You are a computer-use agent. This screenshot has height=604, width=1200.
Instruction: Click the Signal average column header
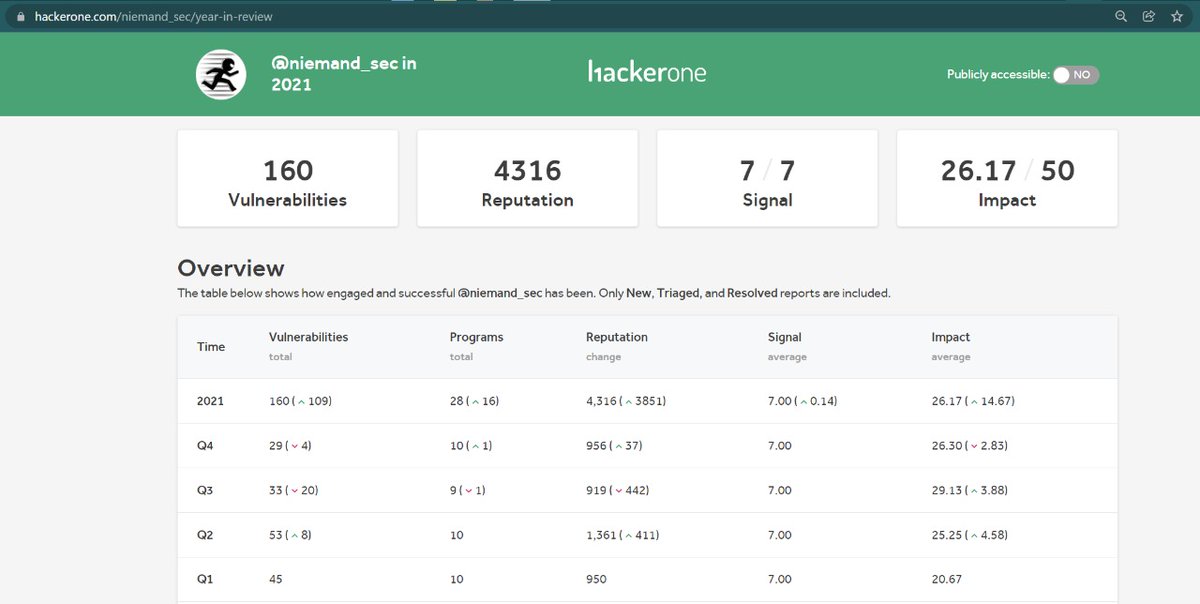(787, 346)
